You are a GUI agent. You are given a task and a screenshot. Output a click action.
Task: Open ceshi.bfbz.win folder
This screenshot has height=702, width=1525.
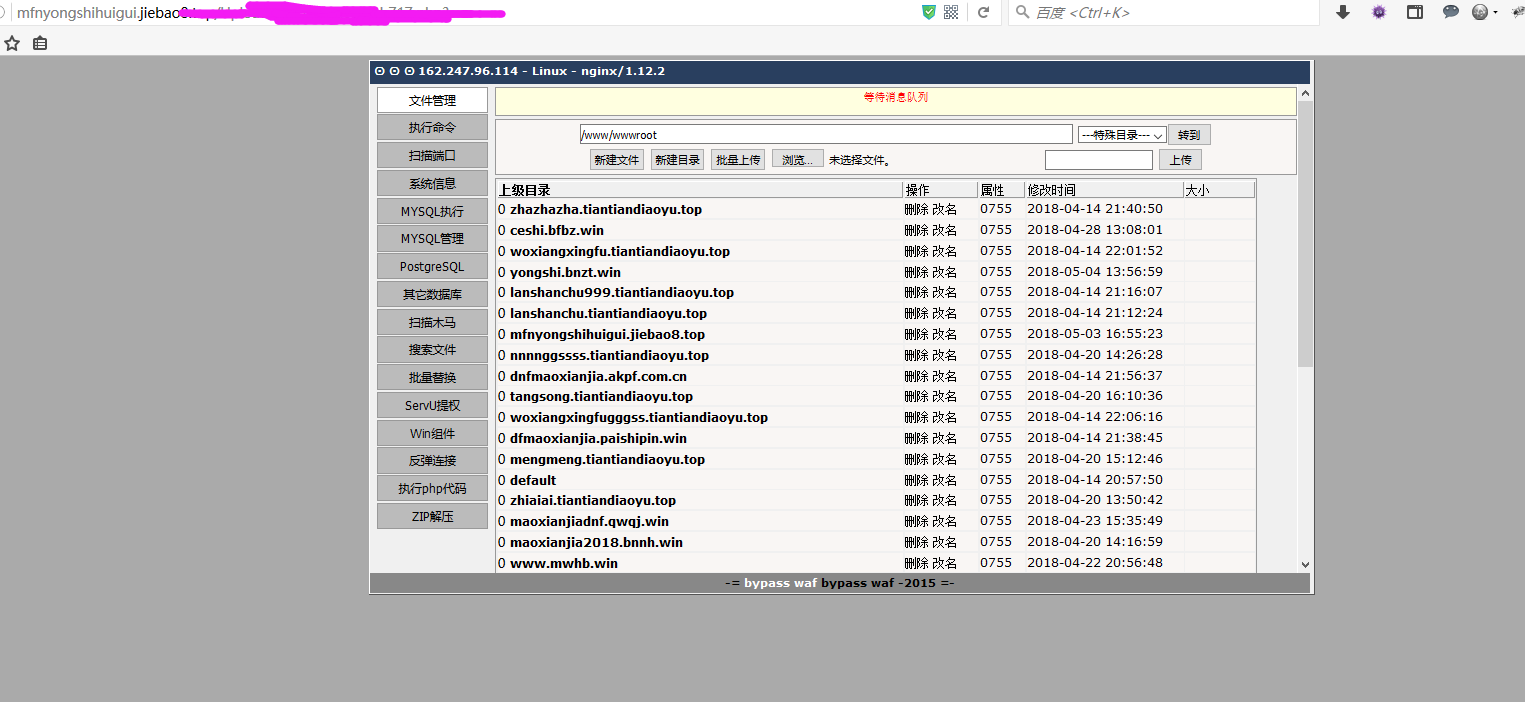point(557,230)
